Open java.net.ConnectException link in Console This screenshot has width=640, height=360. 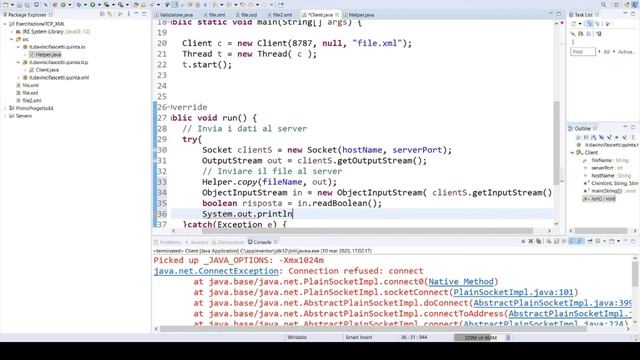[x=216, y=271]
